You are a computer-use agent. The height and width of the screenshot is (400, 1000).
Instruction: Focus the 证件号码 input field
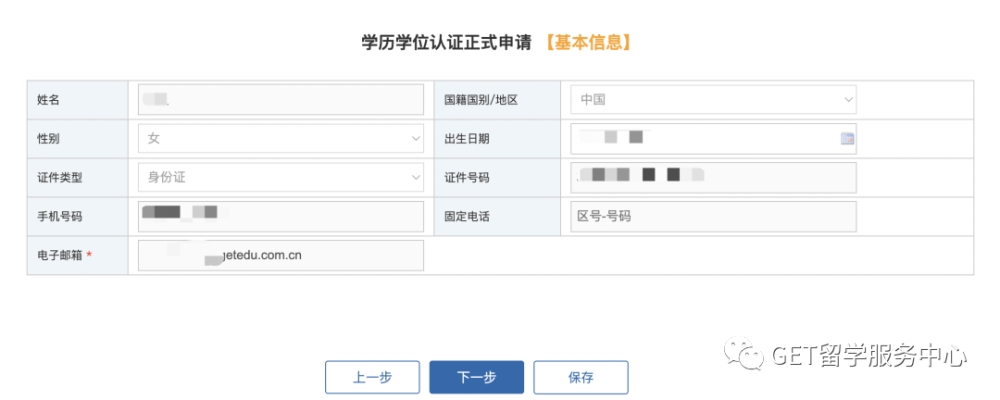tap(714, 177)
